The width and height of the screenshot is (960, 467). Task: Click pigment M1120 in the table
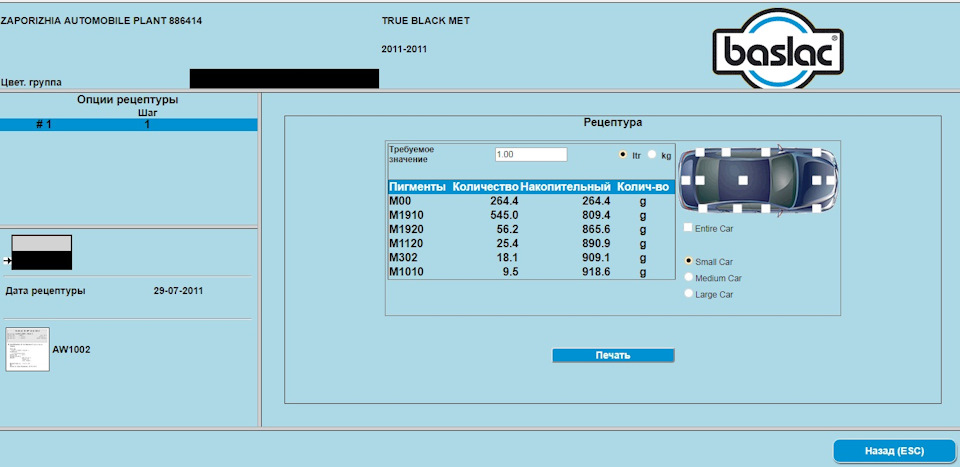point(407,244)
